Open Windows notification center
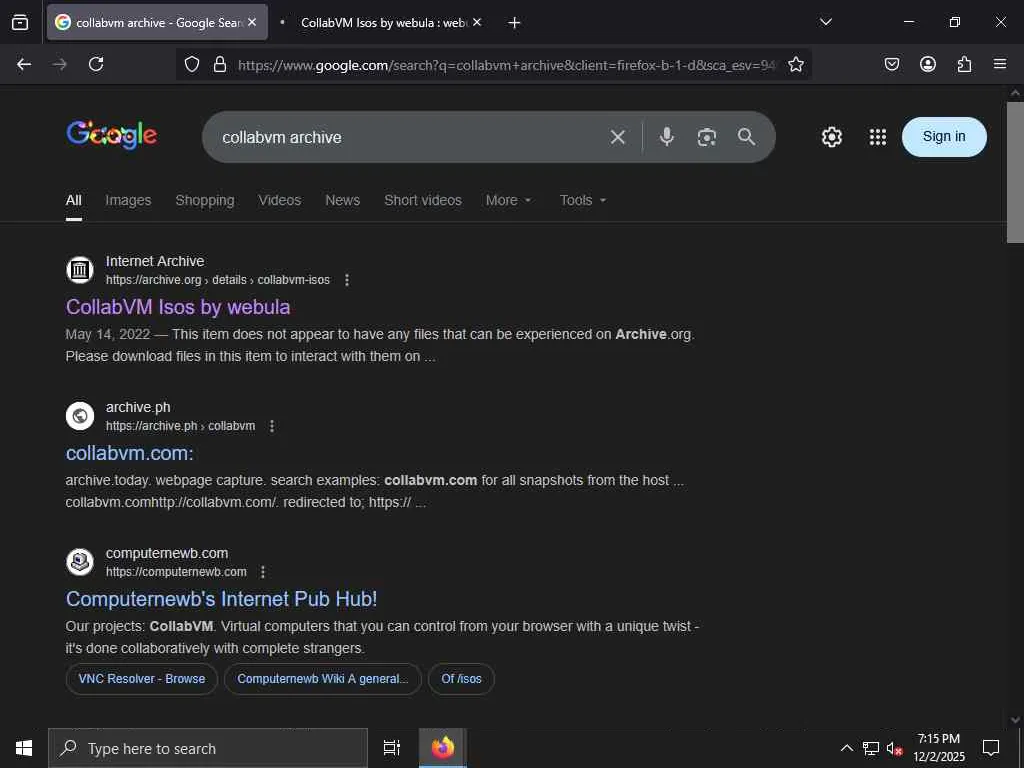Viewport: 1024px width, 768px height. point(991,748)
